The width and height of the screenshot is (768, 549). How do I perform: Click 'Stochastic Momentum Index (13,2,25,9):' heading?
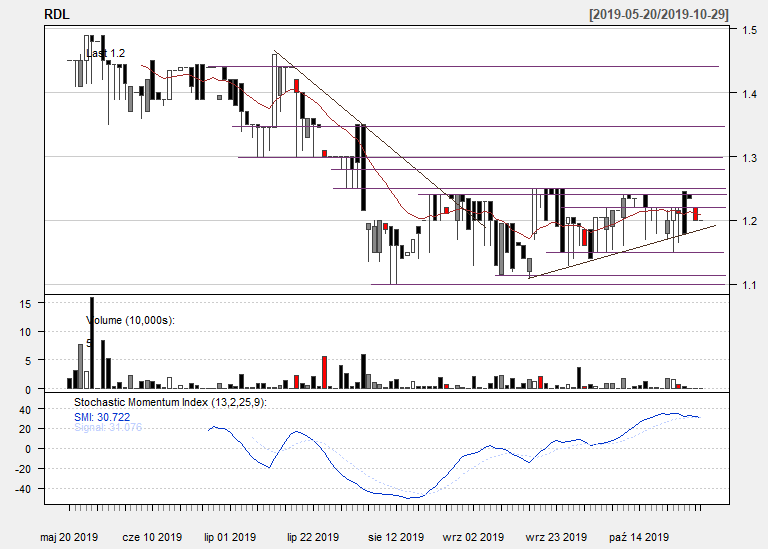click(170, 403)
